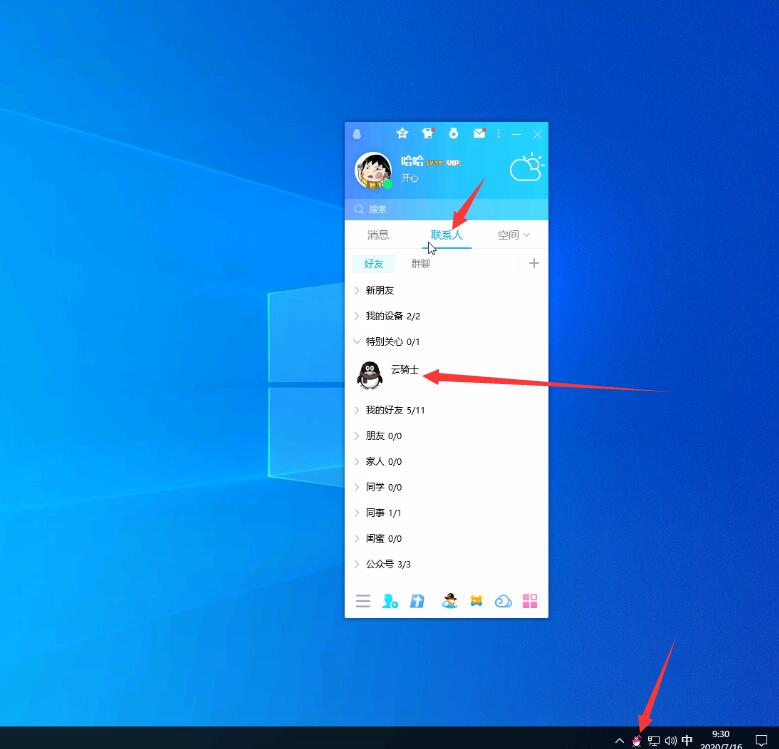Open the pink app grid icon
779x749 pixels.
tap(530, 601)
